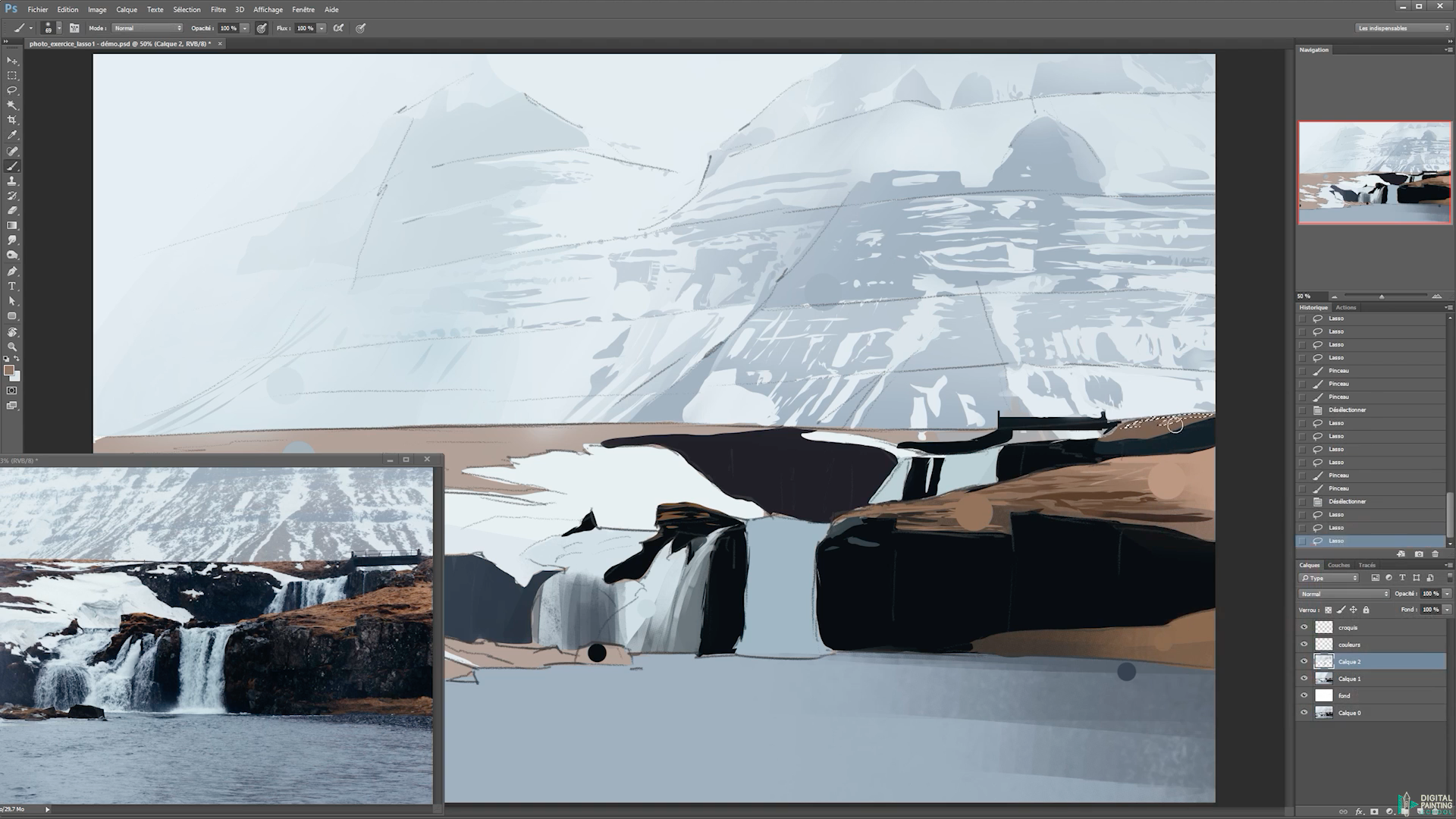Image resolution: width=1456 pixels, height=819 pixels.
Task: Select the Zoom magnifier tool
Action: (12, 346)
